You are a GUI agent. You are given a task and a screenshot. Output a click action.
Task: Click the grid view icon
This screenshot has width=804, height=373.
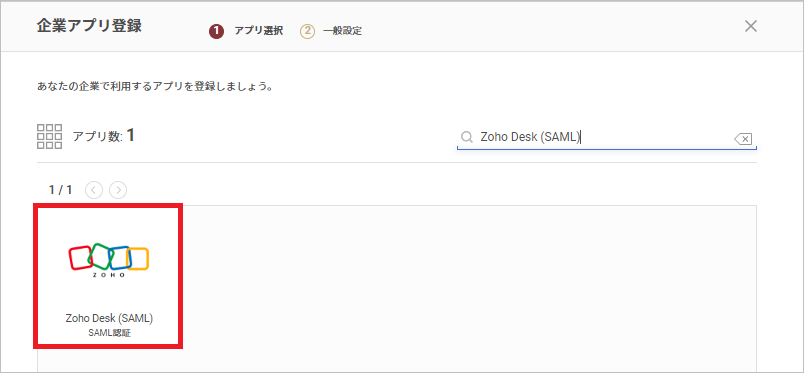coord(50,136)
